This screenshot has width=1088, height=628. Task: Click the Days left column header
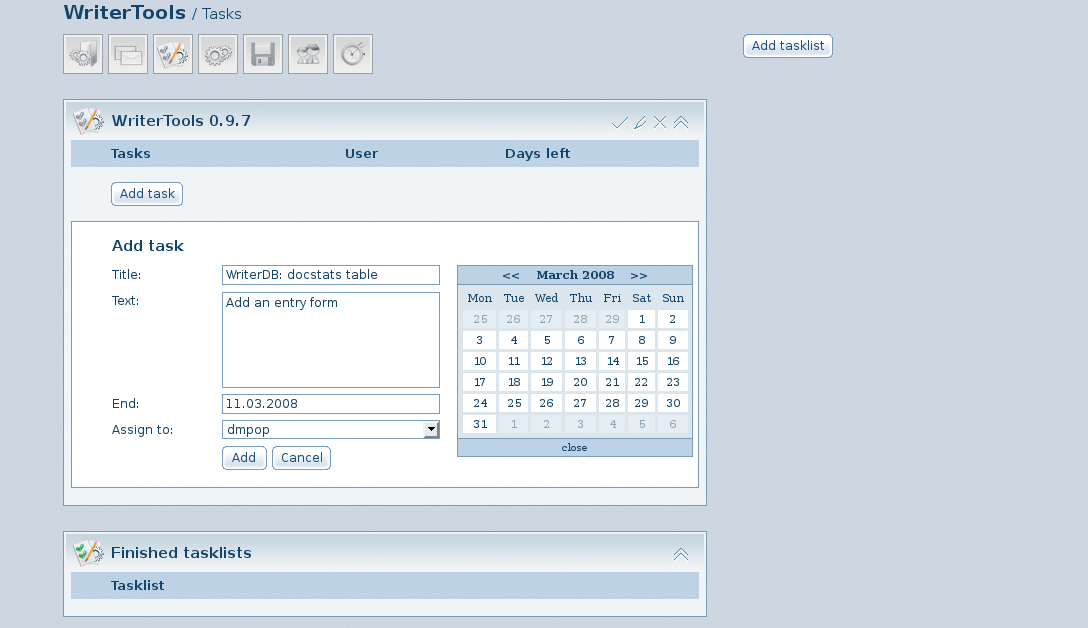[537, 153]
